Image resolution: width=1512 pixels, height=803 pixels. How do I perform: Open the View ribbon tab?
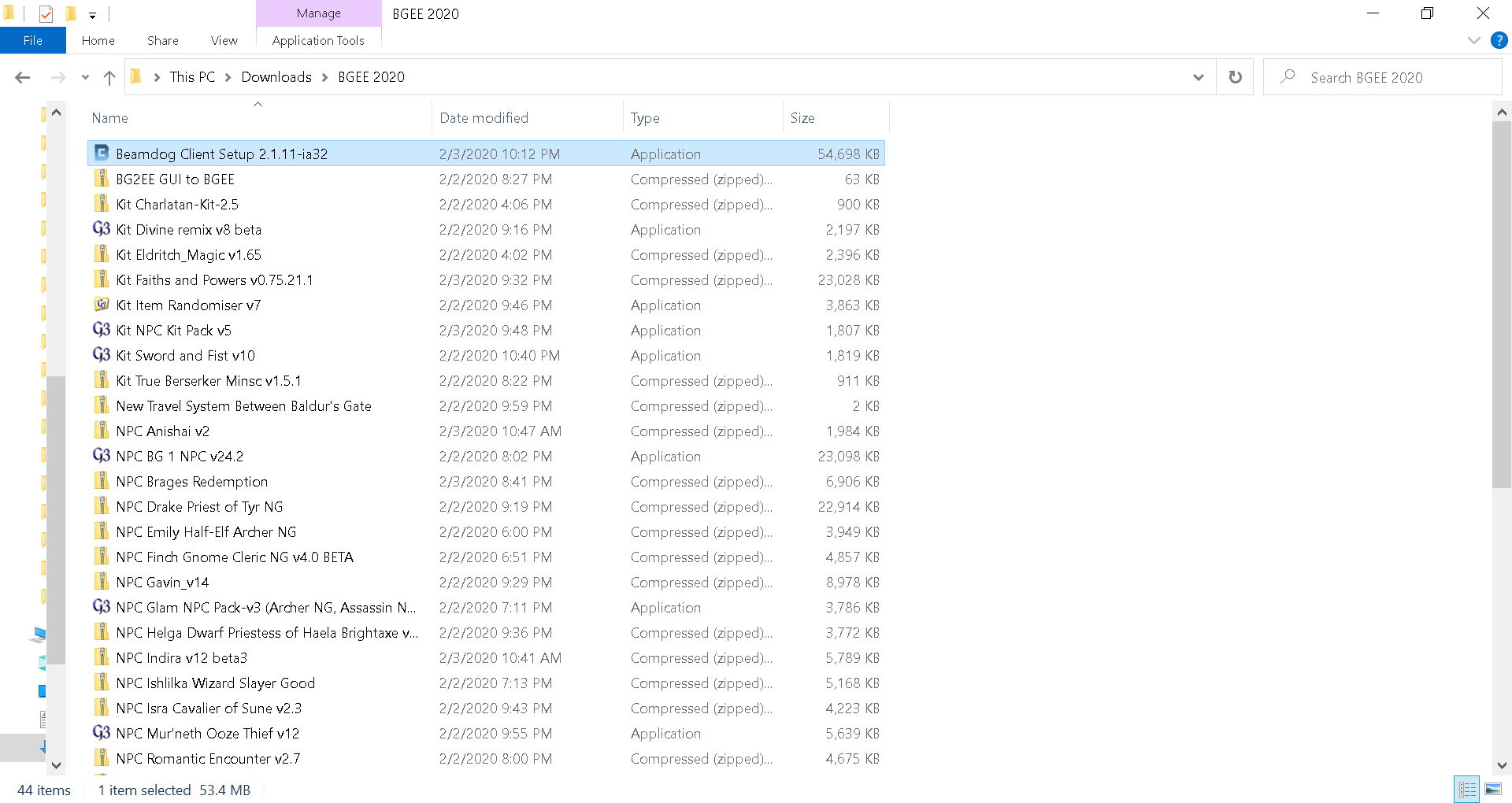pos(224,40)
